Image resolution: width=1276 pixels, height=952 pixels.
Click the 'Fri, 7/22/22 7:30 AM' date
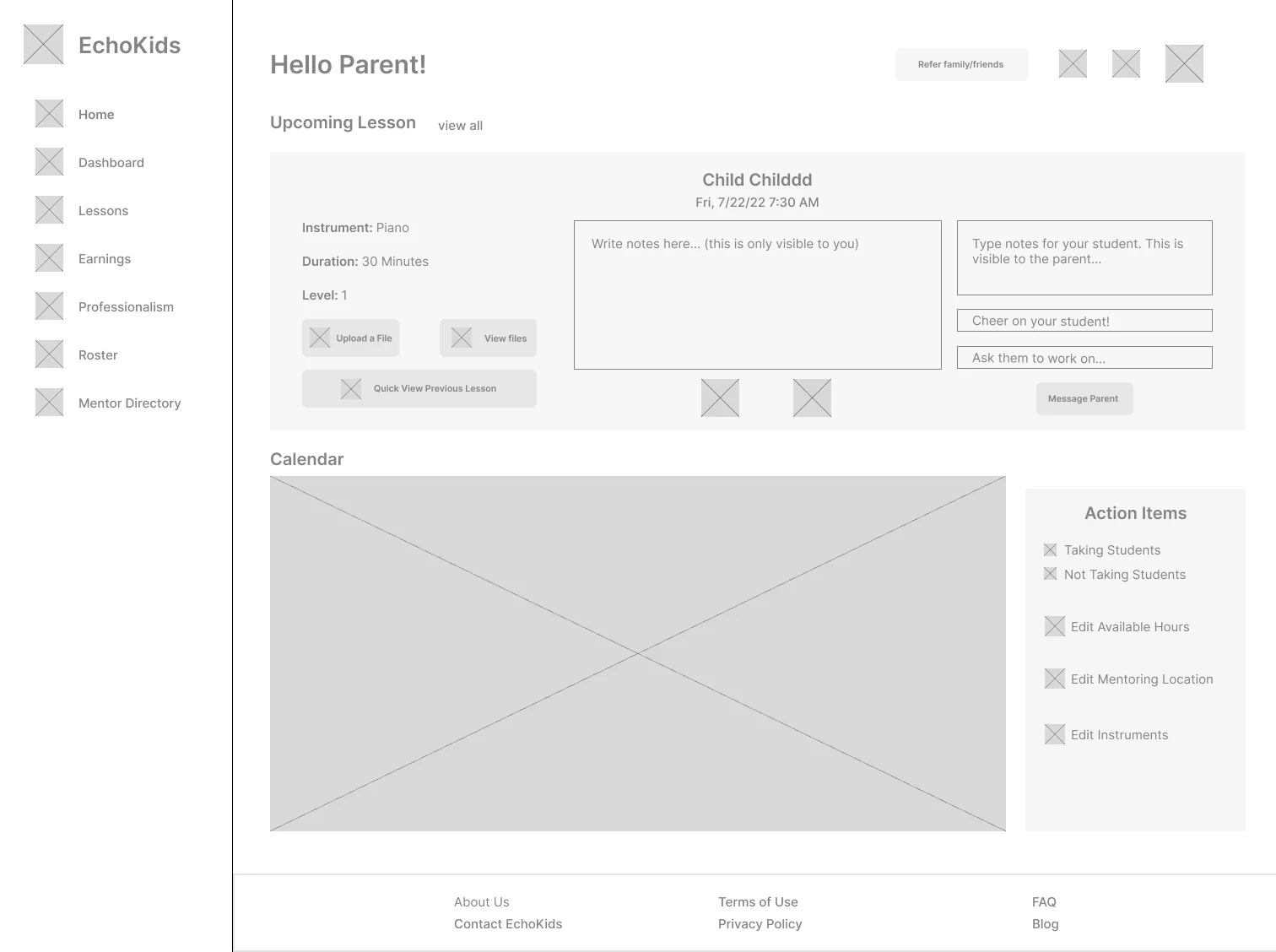tap(757, 203)
